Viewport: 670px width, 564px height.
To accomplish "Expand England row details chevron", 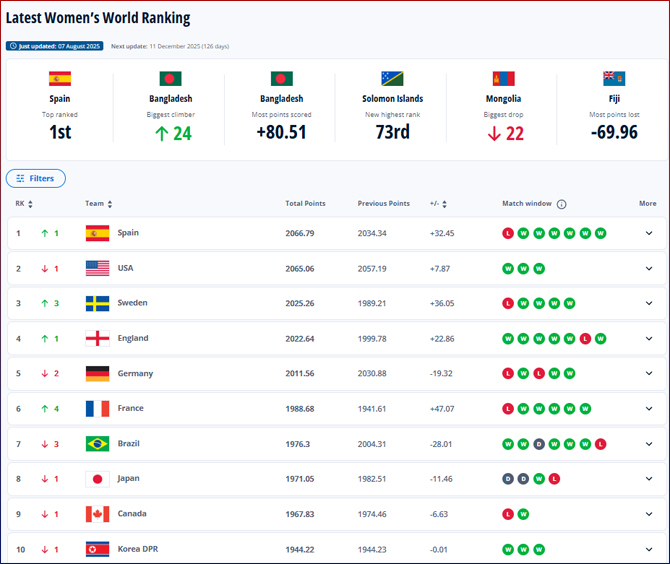I will tap(648, 338).
